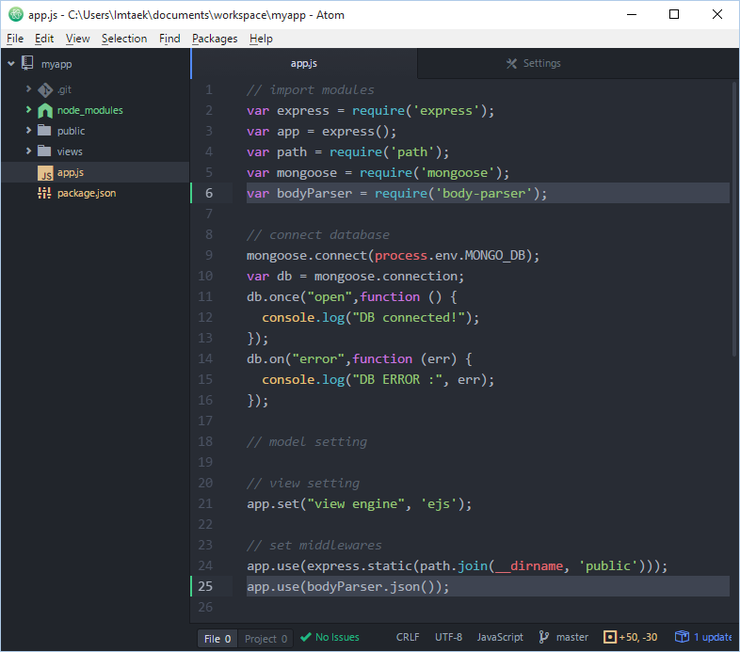Expand the node_modules folder chevron
Screen dimensions: 740x652
tap(28, 109)
